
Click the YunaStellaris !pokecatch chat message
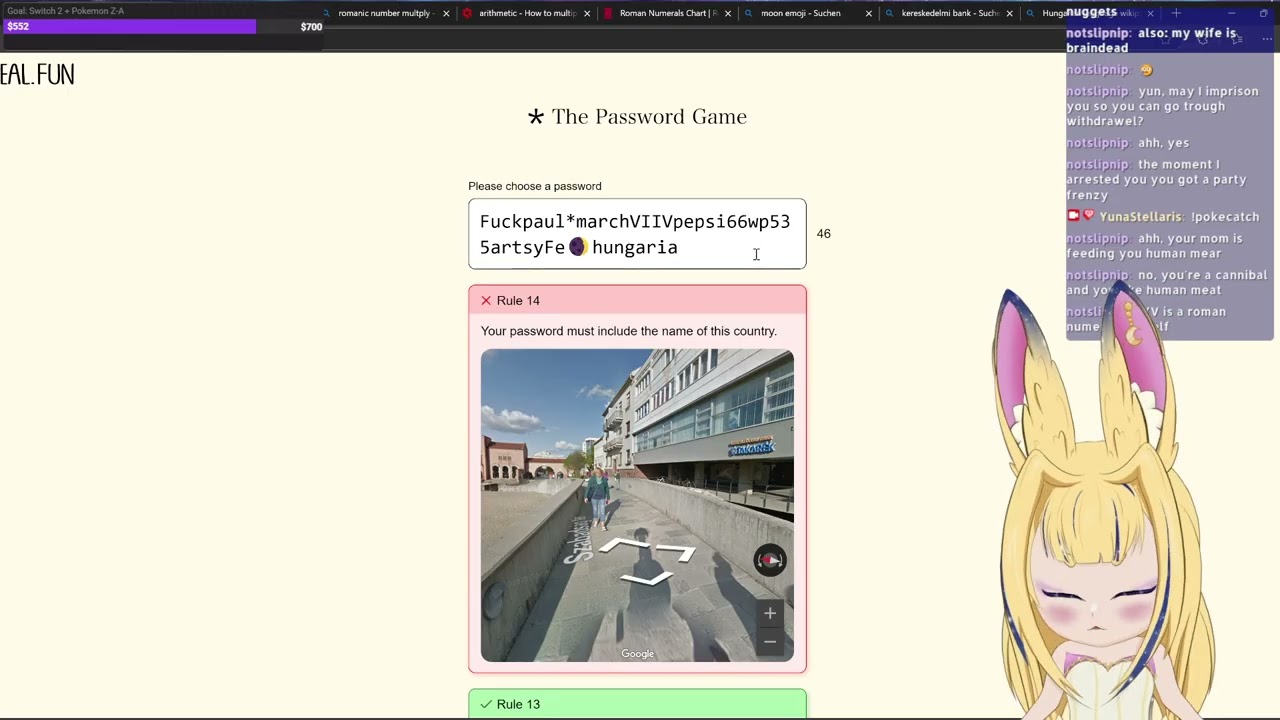click(x=1167, y=216)
